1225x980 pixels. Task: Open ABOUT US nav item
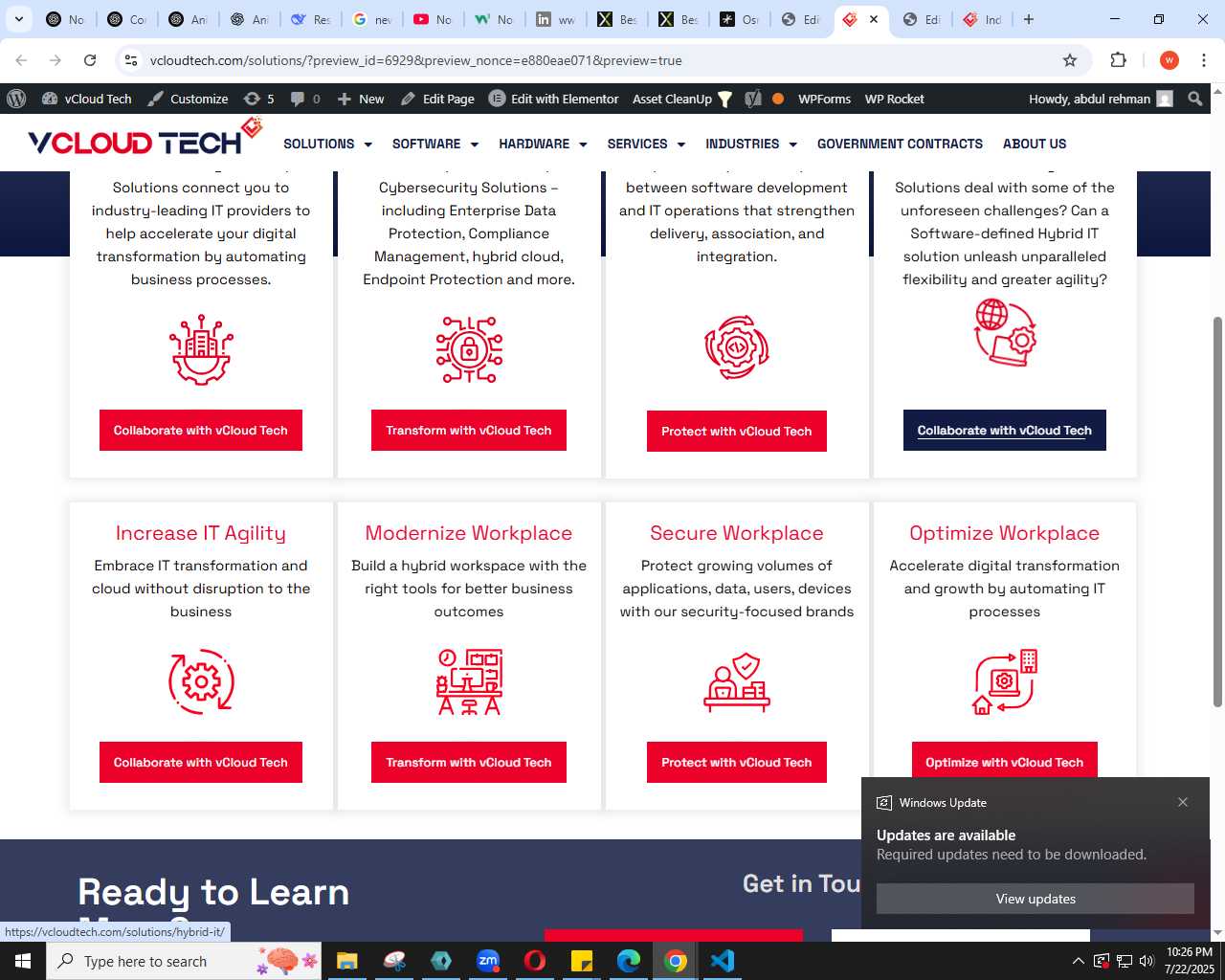[x=1035, y=144]
